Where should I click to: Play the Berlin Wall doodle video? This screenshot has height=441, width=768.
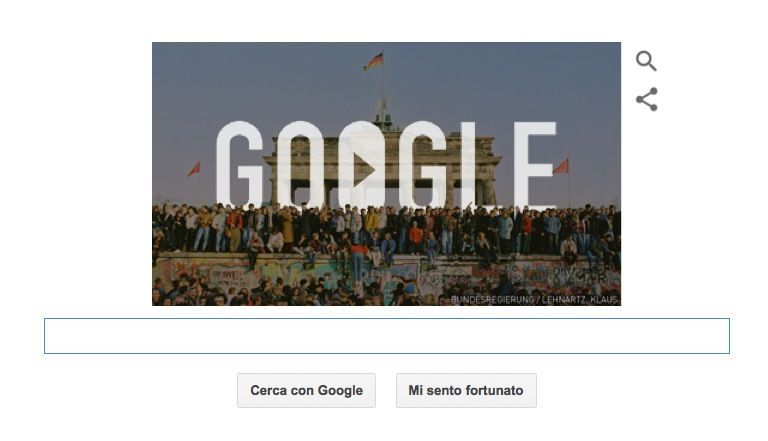pyautogui.click(x=363, y=170)
